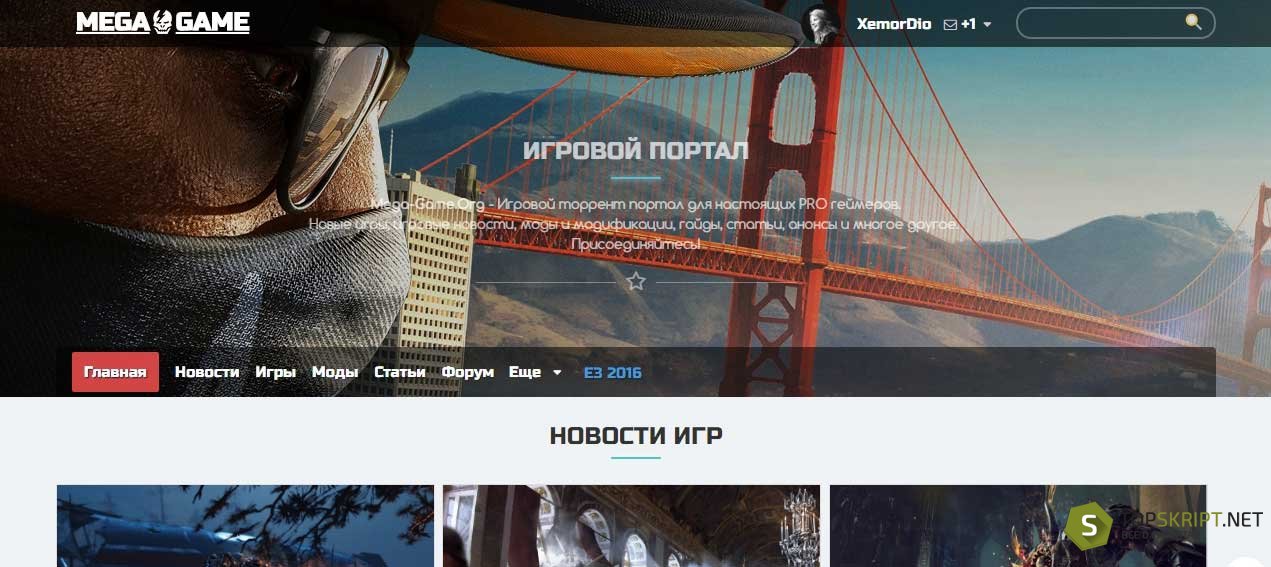The image size is (1271, 567).
Task: Open the first news thumbnail
Action: click(x=245, y=526)
